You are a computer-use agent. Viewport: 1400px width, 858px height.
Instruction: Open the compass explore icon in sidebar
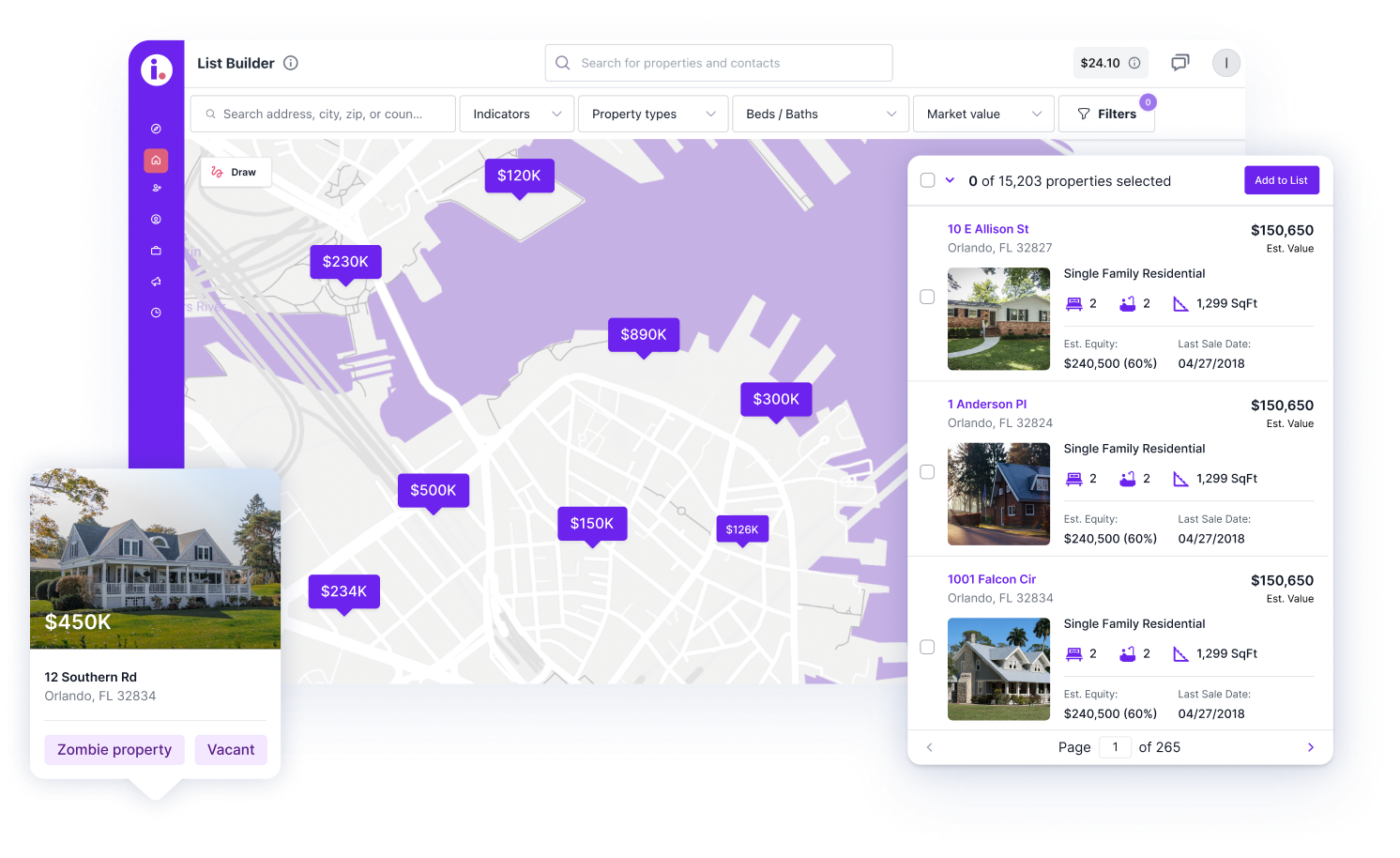click(x=156, y=129)
